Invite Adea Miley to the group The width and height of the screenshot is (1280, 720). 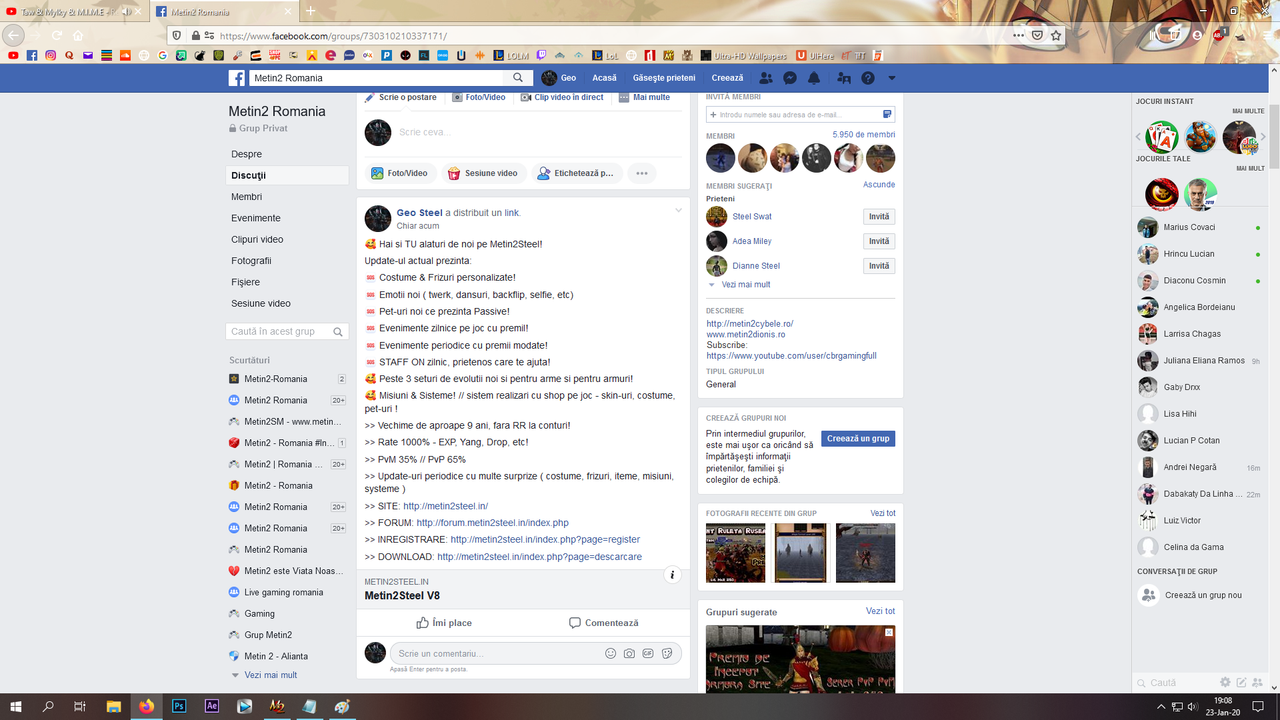click(x=879, y=241)
